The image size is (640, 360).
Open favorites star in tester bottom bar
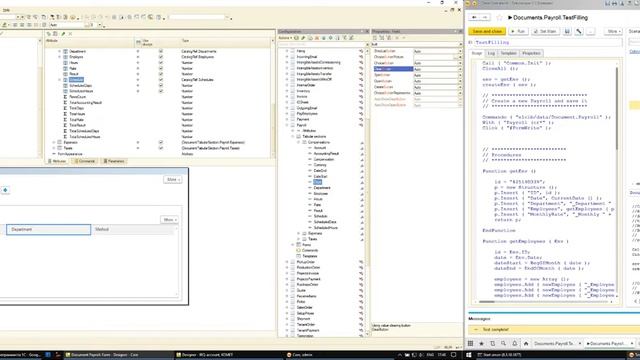tap(481, 344)
